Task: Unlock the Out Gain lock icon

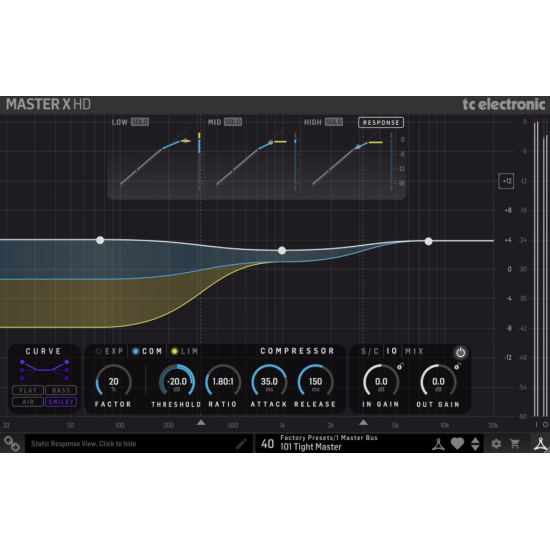Action: click(457, 367)
